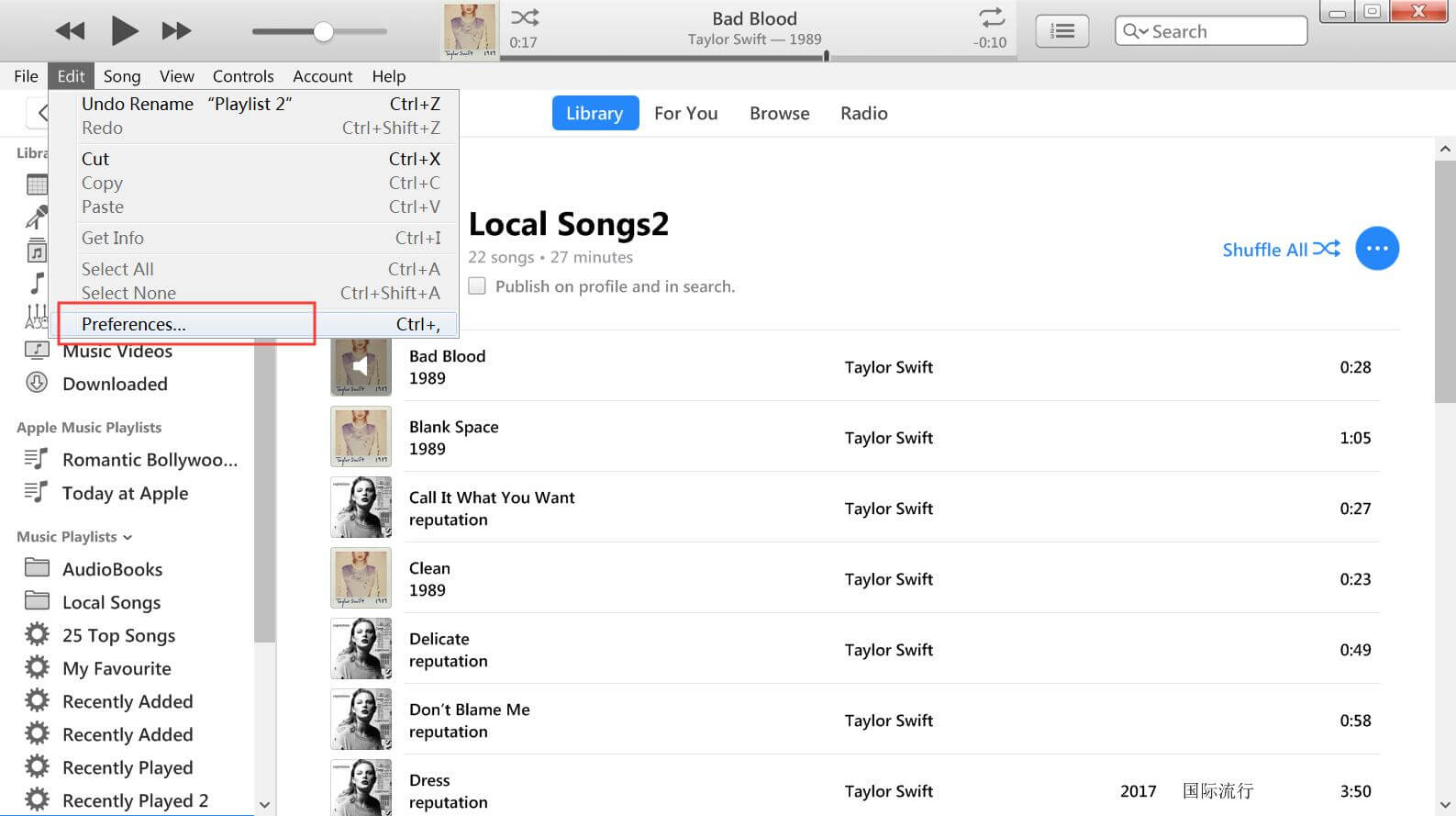Click the 国际流行 genre for Dress
1456x816 pixels.
pos(1217,790)
